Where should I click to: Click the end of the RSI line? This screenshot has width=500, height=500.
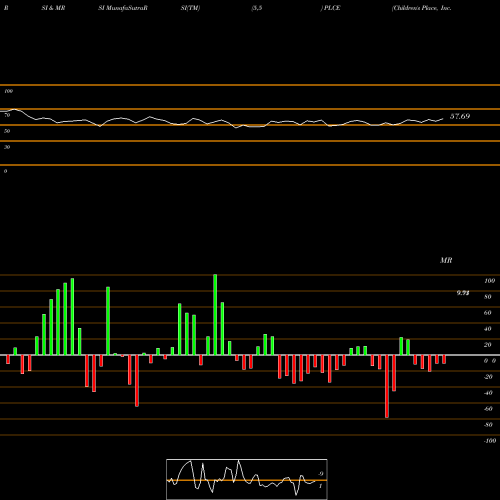click(443, 118)
